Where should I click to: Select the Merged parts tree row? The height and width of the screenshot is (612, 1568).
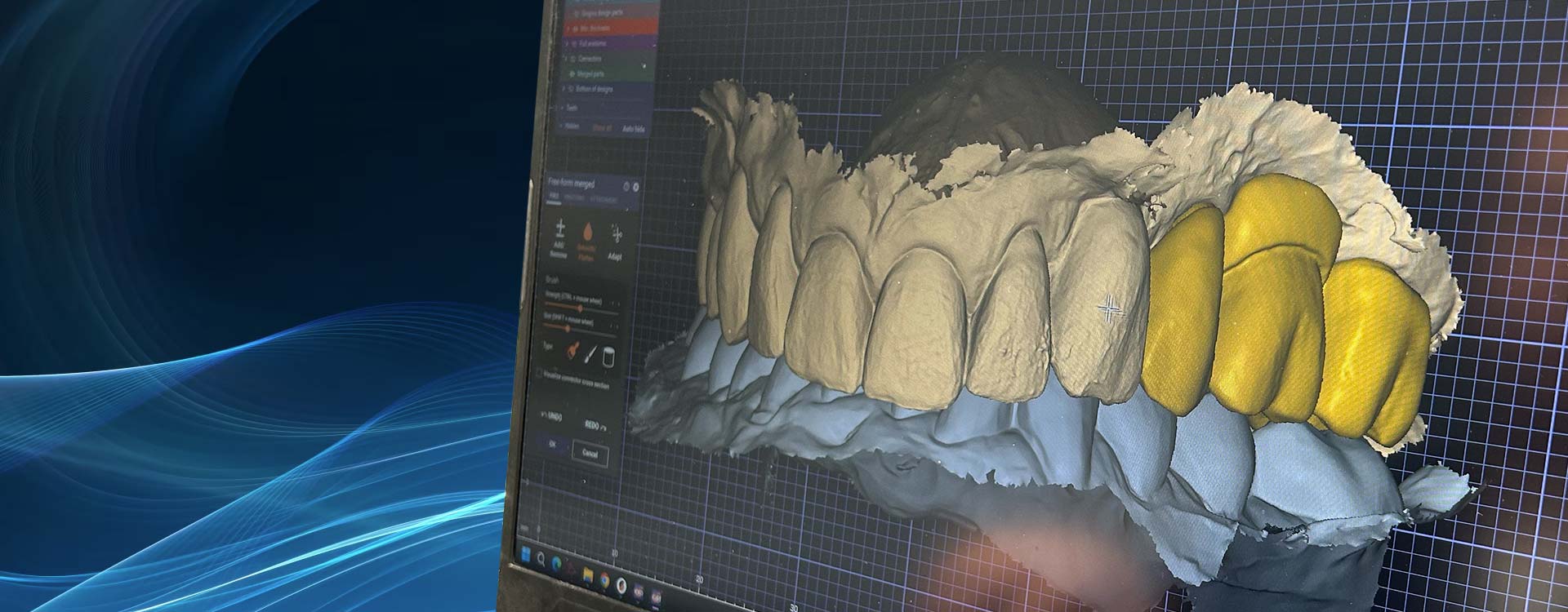tap(606, 74)
